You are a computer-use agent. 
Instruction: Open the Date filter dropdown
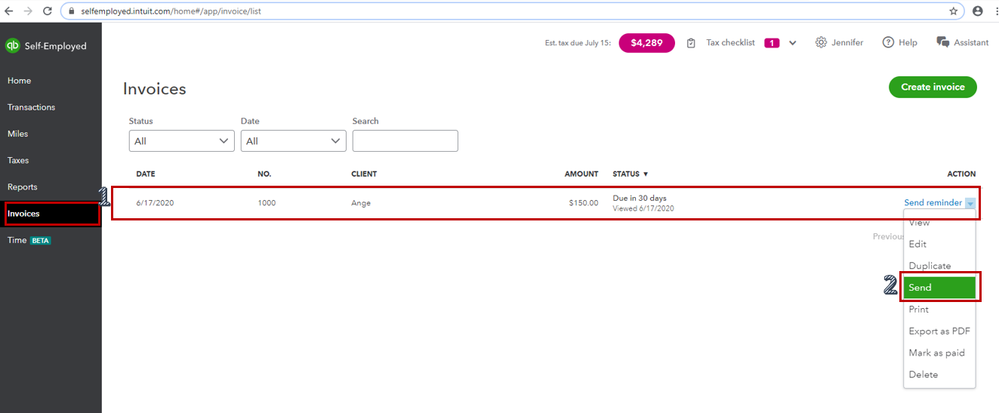click(293, 141)
